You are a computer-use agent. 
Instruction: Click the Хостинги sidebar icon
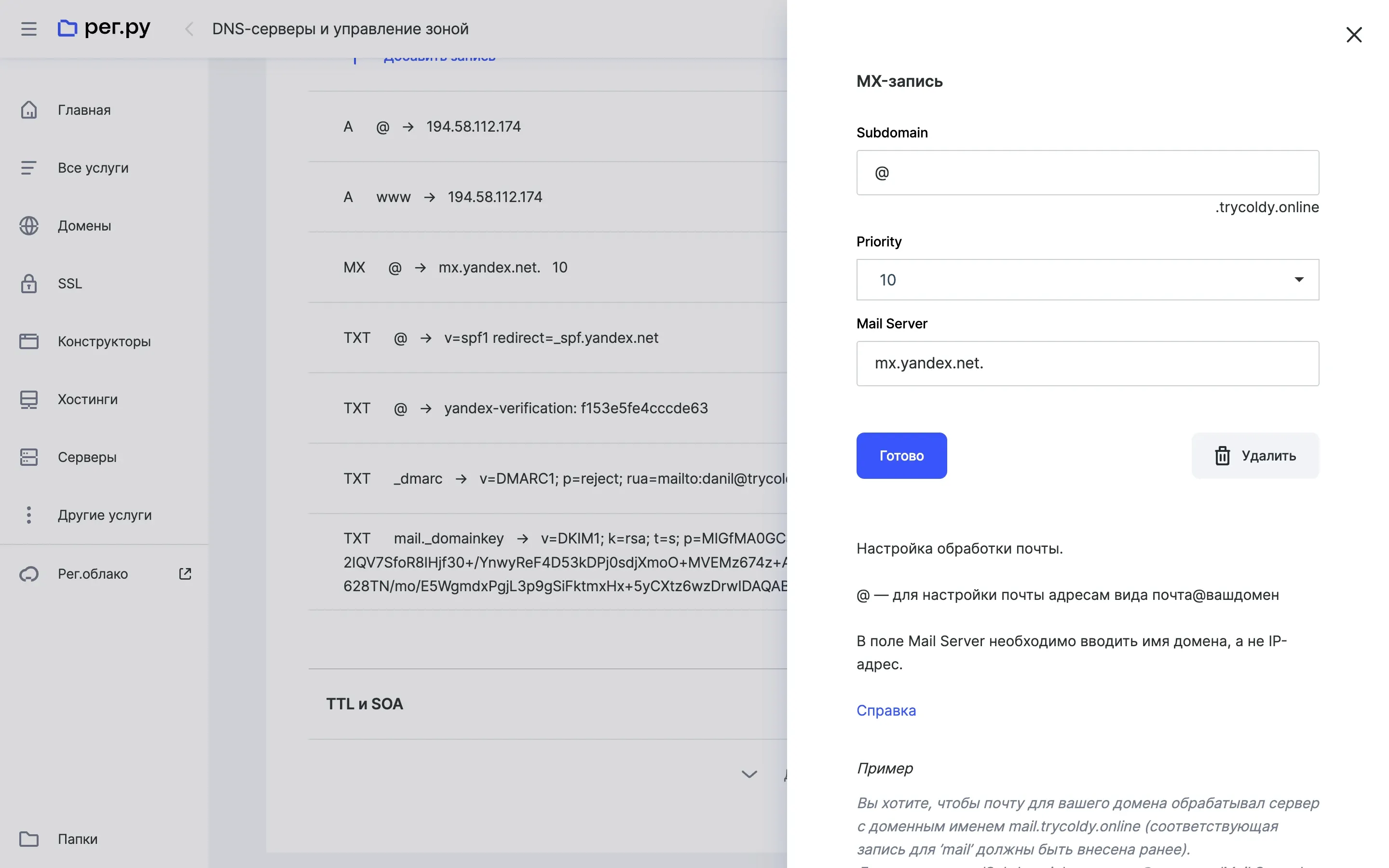tap(29, 399)
